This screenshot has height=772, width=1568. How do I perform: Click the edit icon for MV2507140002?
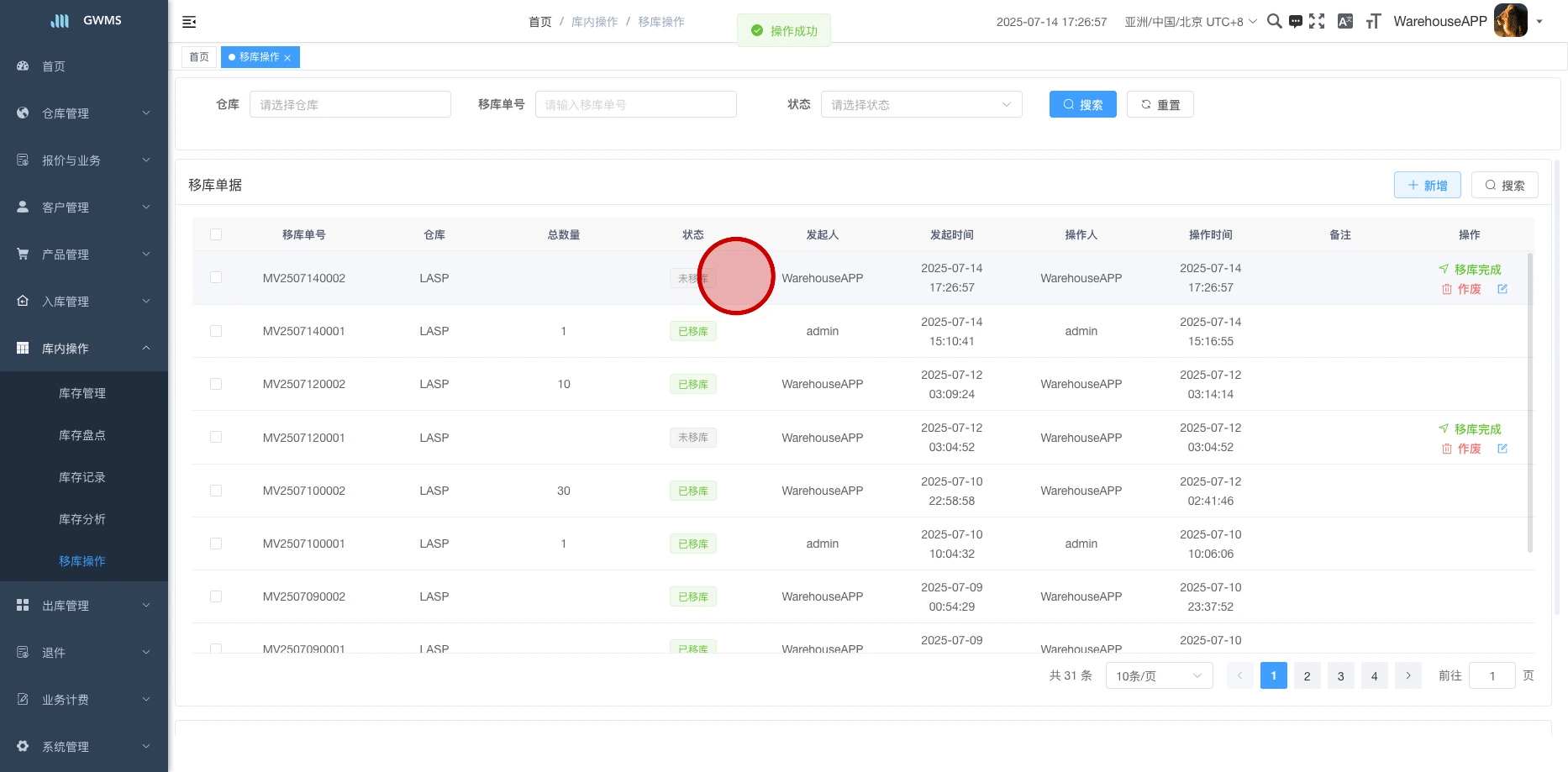(1502, 289)
